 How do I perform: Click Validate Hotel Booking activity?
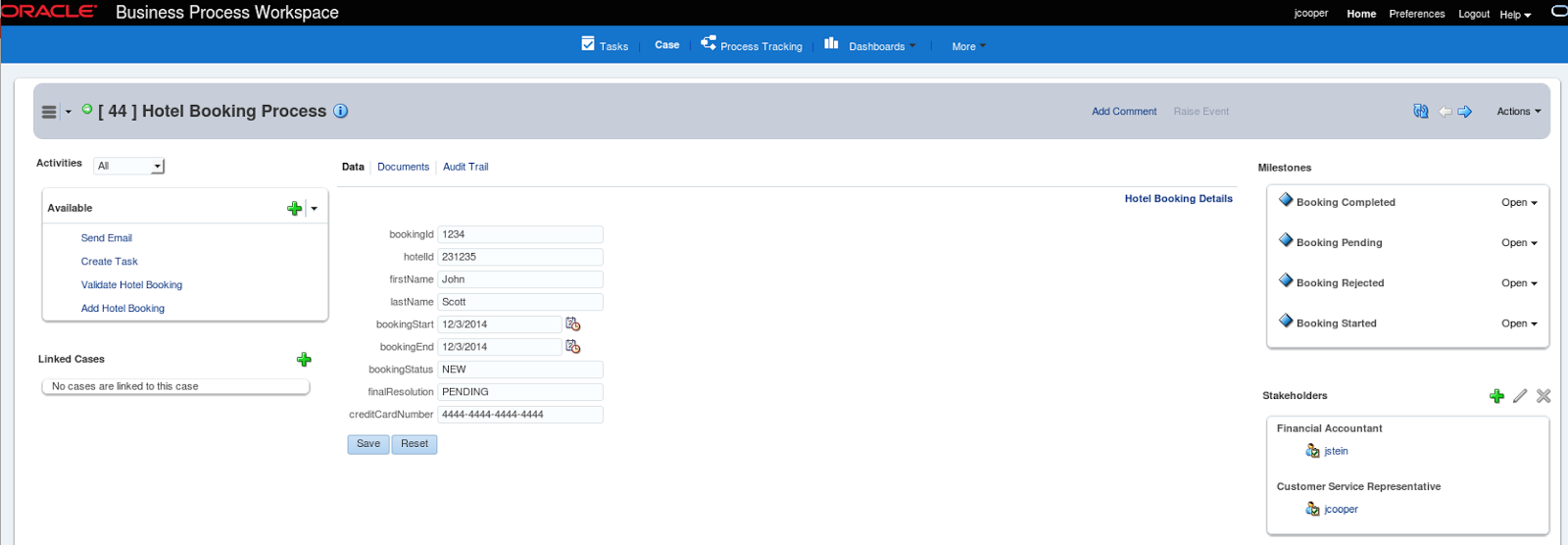tap(131, 285)
